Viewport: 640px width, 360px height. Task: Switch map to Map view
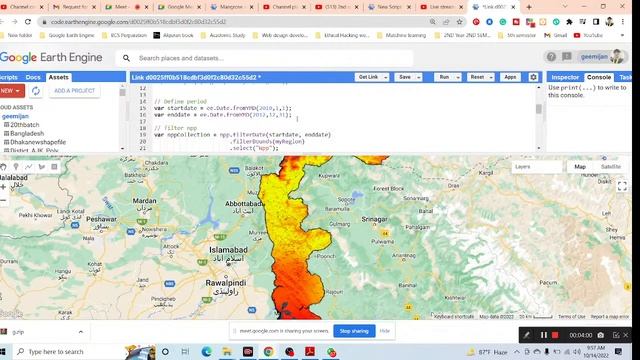(580, 167)
